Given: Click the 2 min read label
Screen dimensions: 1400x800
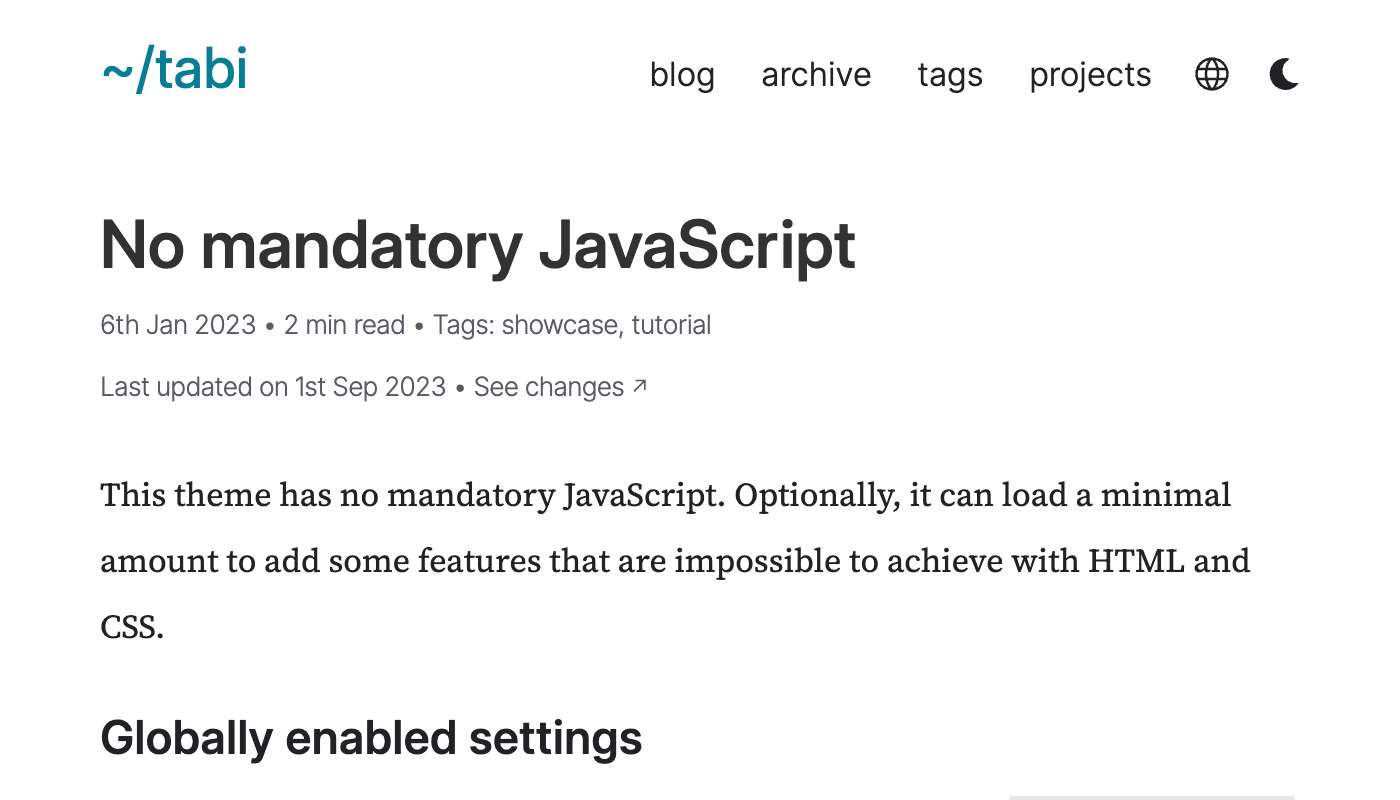Looking at the screenshot, I should pyautogui.click(x=344, y=325).
